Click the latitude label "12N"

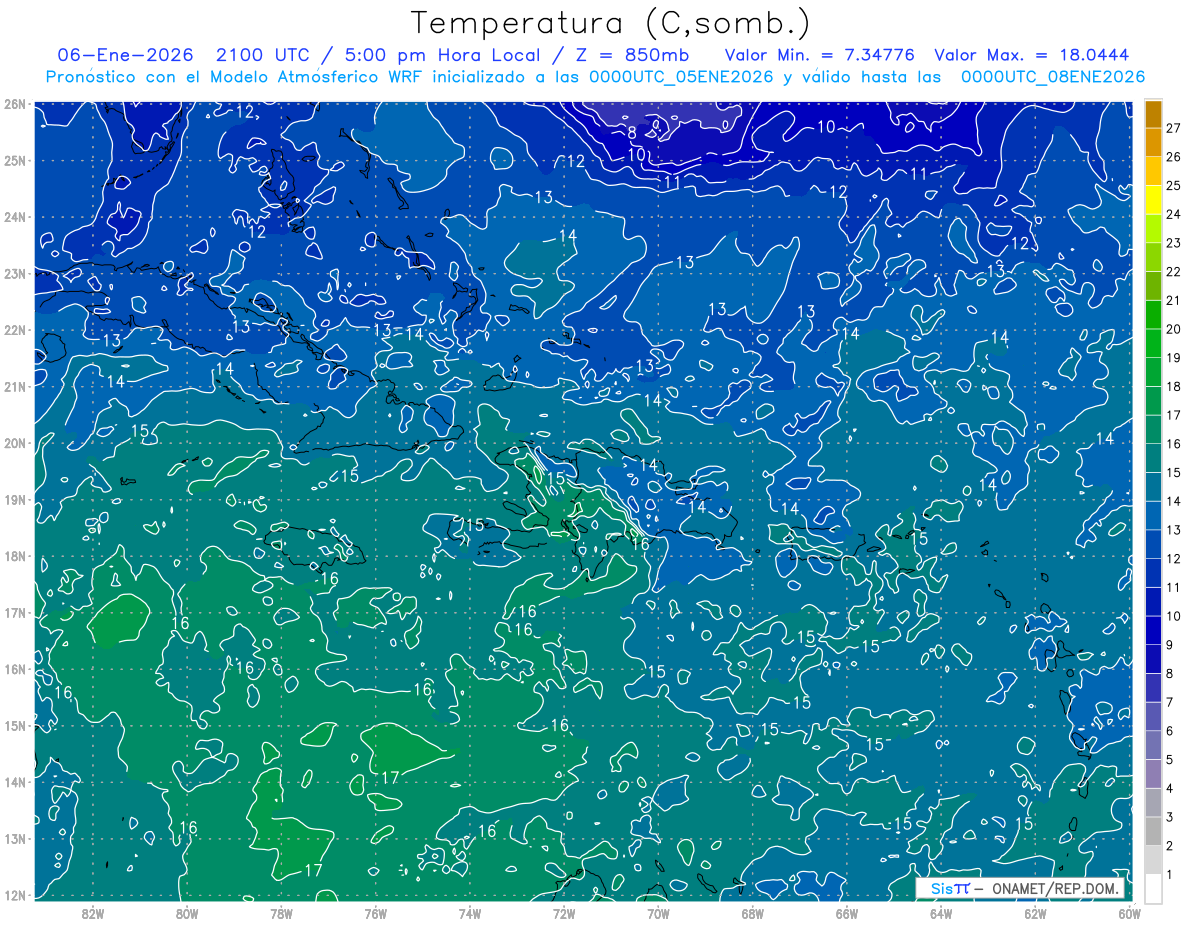15,895
